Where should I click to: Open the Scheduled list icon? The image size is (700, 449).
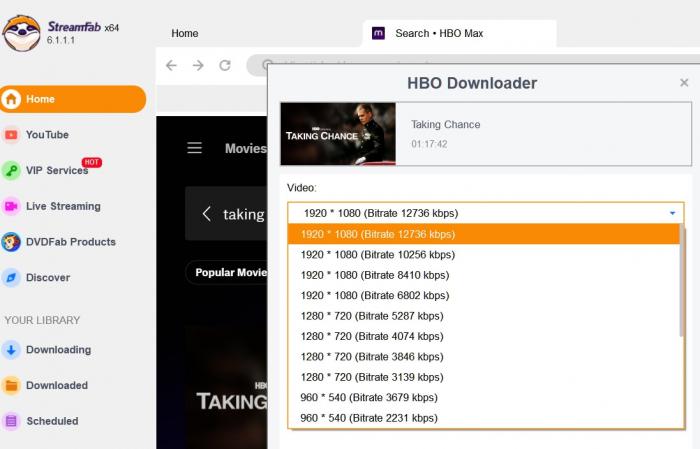click(x=12, y=421)
